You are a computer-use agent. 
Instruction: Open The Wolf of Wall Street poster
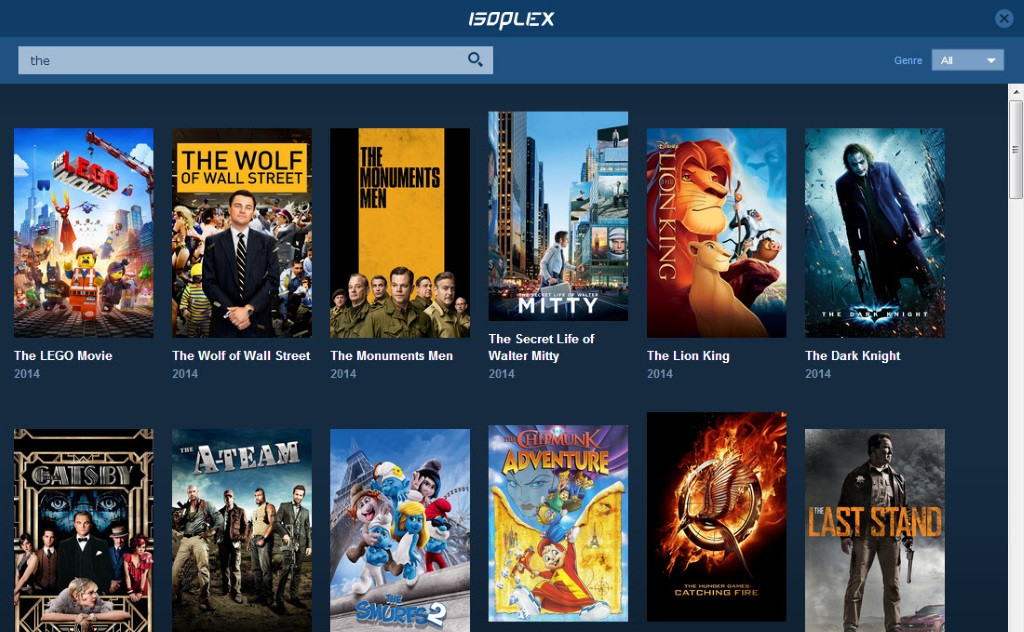click(x=242, y=232)
